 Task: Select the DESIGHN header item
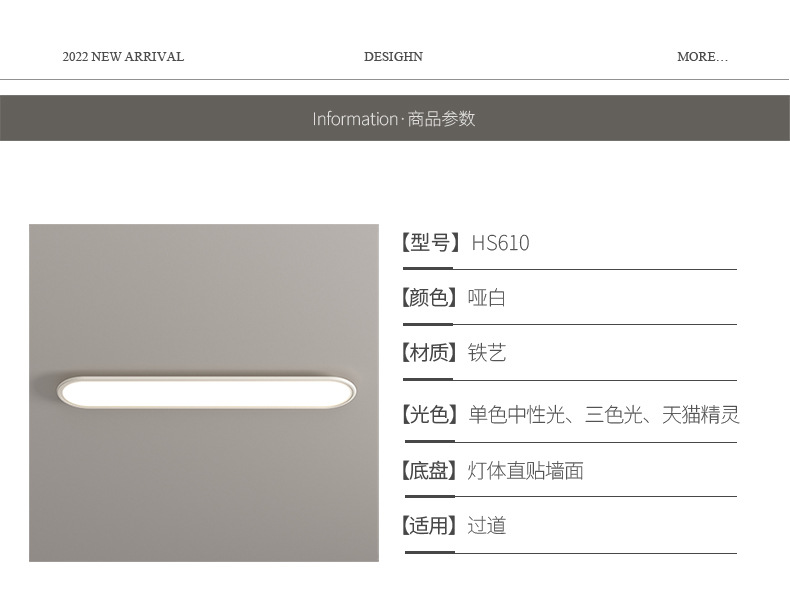pos(393,57)
